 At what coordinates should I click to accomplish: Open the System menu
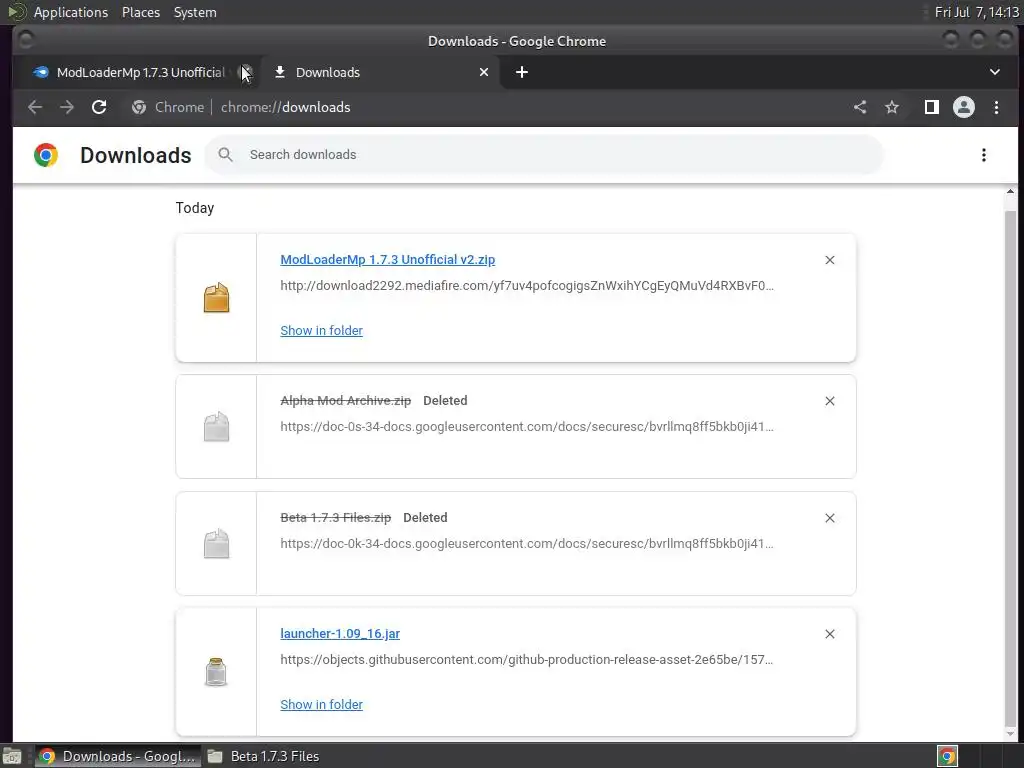pyautogui.click(x=195, y=12)
